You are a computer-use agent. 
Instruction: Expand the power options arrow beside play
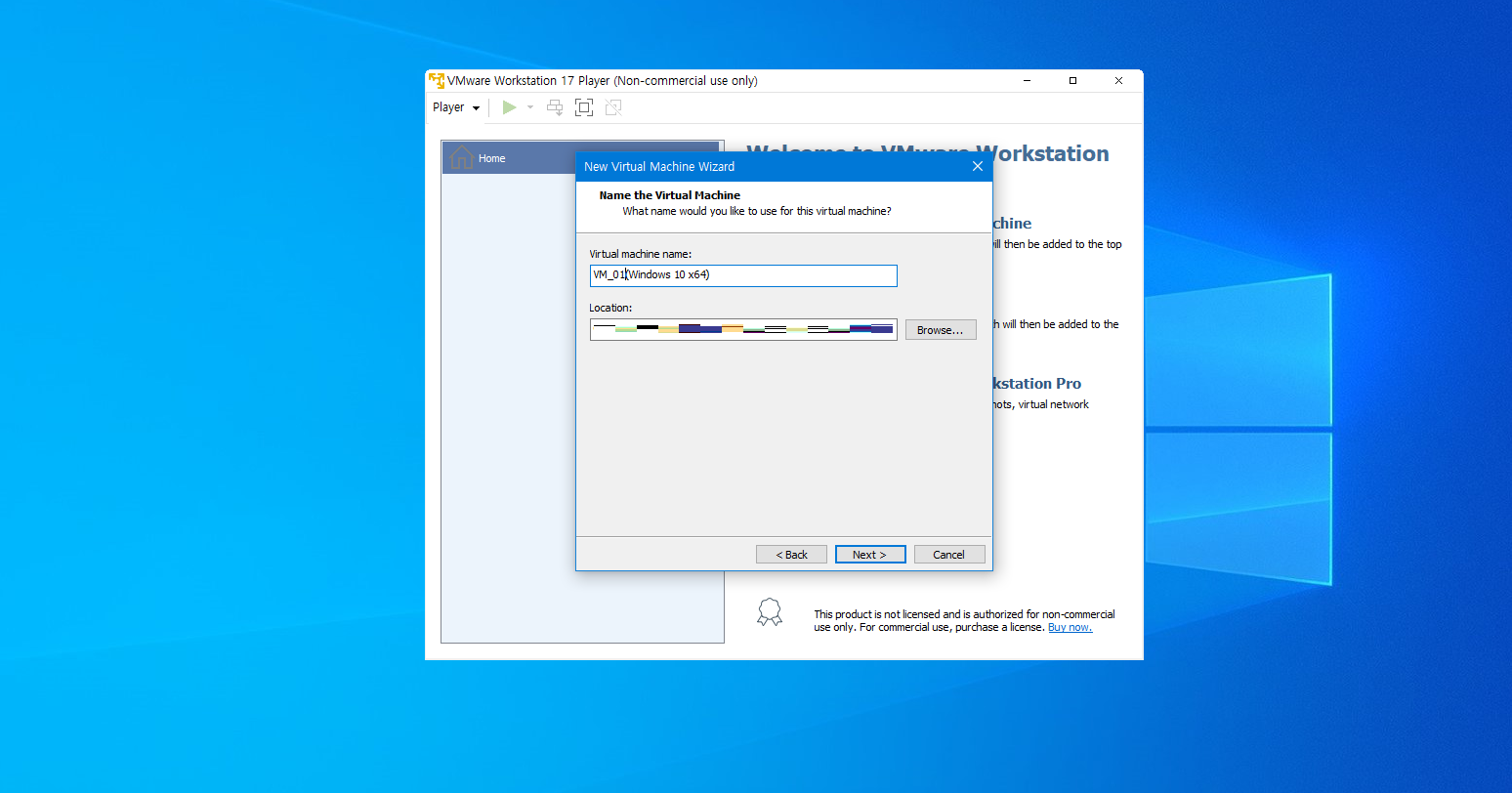[530, 107]
